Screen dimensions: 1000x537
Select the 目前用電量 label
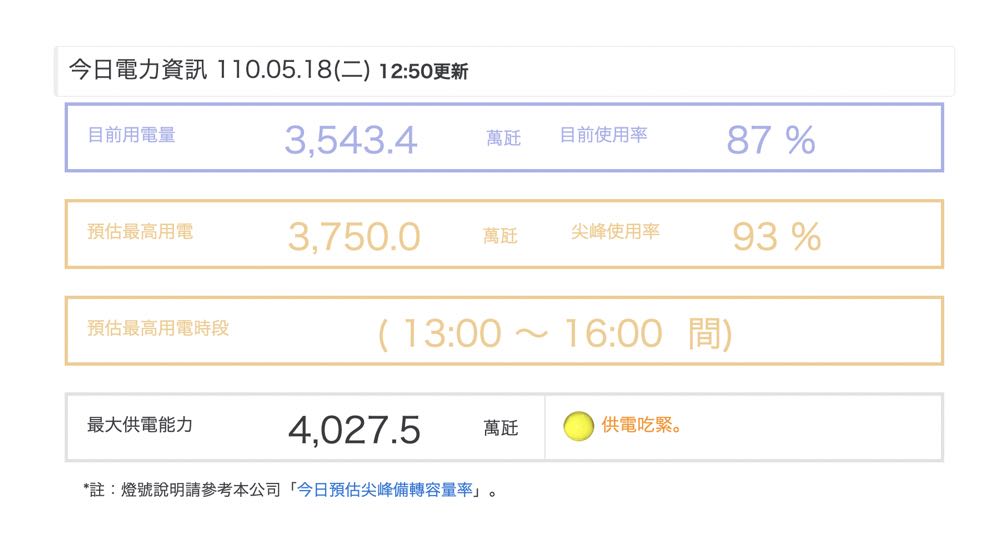click(131, 135)
